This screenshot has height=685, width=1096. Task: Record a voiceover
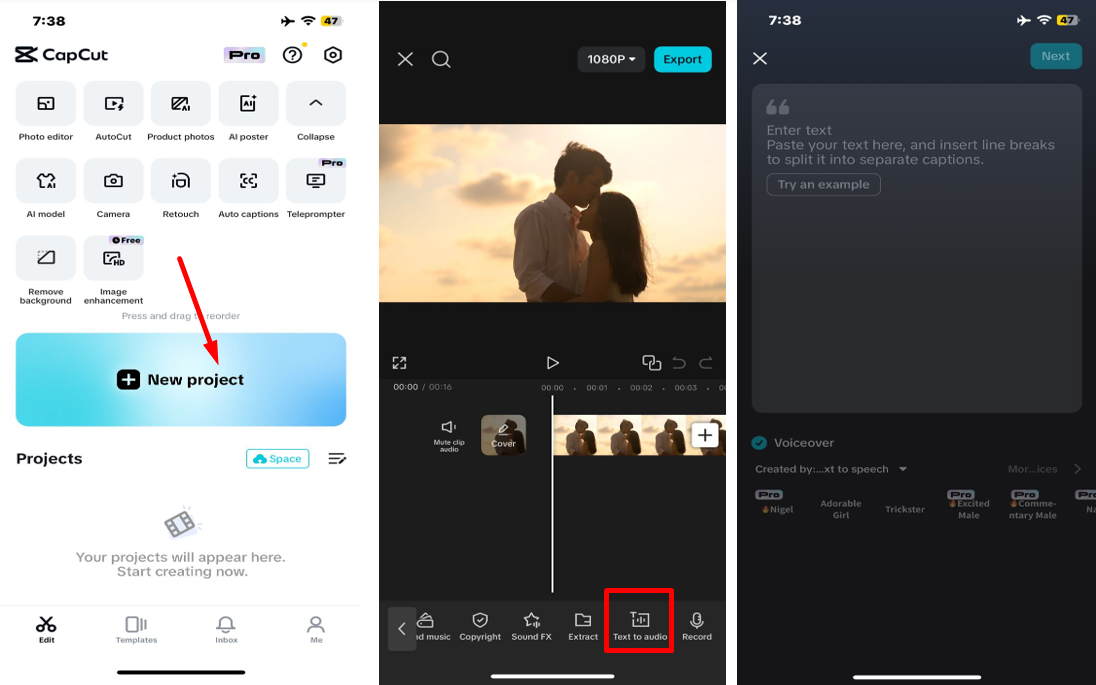(x=697, y=627)
